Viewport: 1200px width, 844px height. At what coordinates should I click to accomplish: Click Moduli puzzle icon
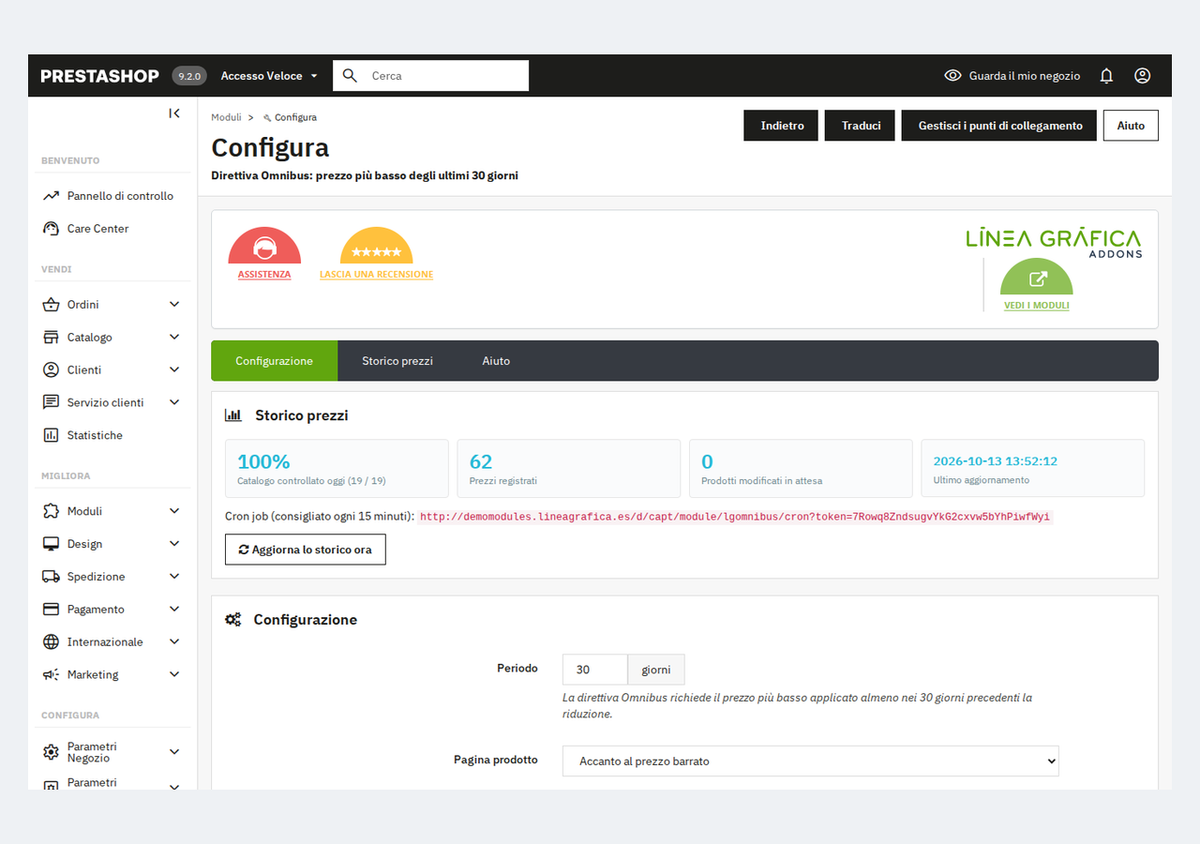[51, 511]
